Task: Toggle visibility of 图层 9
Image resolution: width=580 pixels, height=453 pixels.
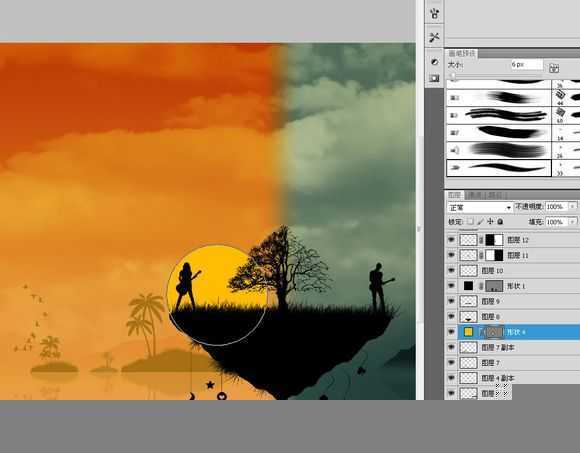Action: pyautogui.click(x=451, y=301)
